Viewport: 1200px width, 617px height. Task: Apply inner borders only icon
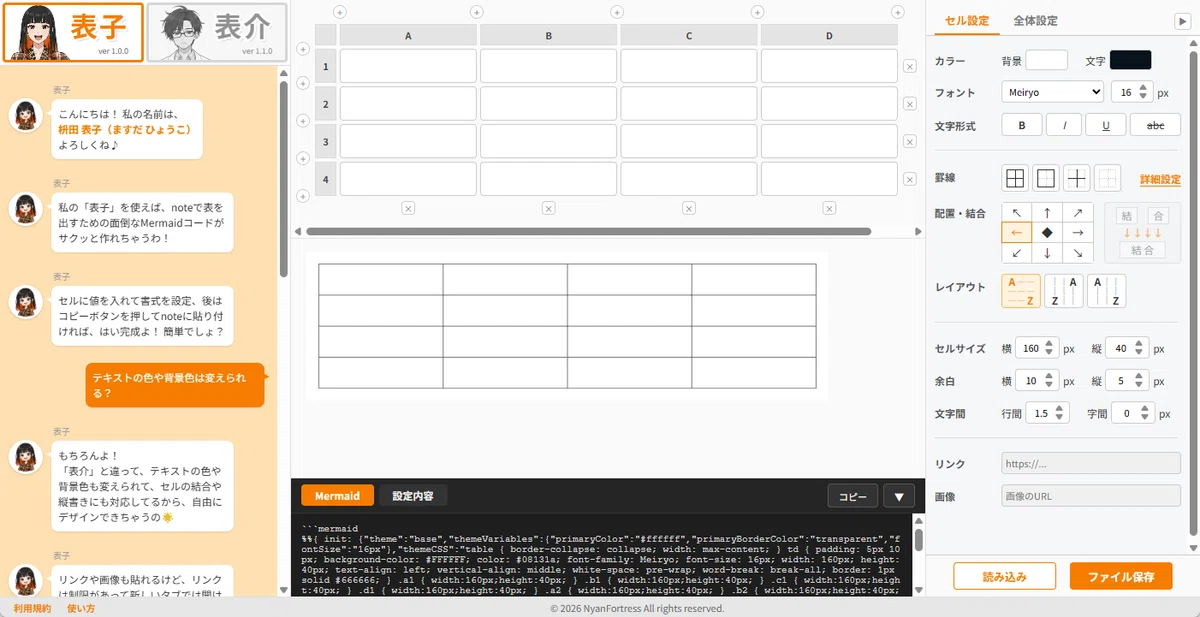tap(1077, 179)
